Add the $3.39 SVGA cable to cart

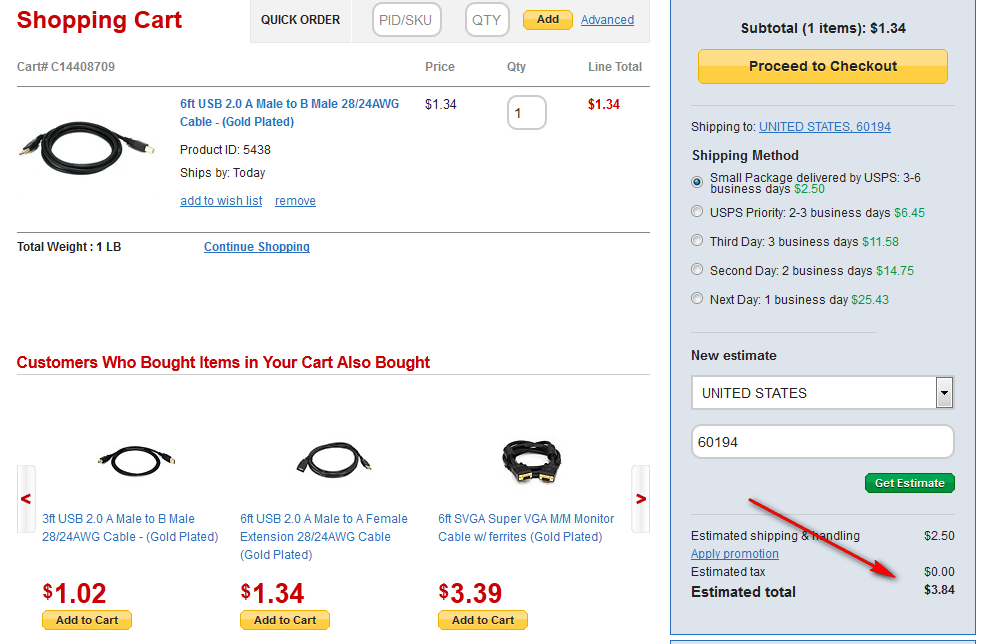coord(483,620)
